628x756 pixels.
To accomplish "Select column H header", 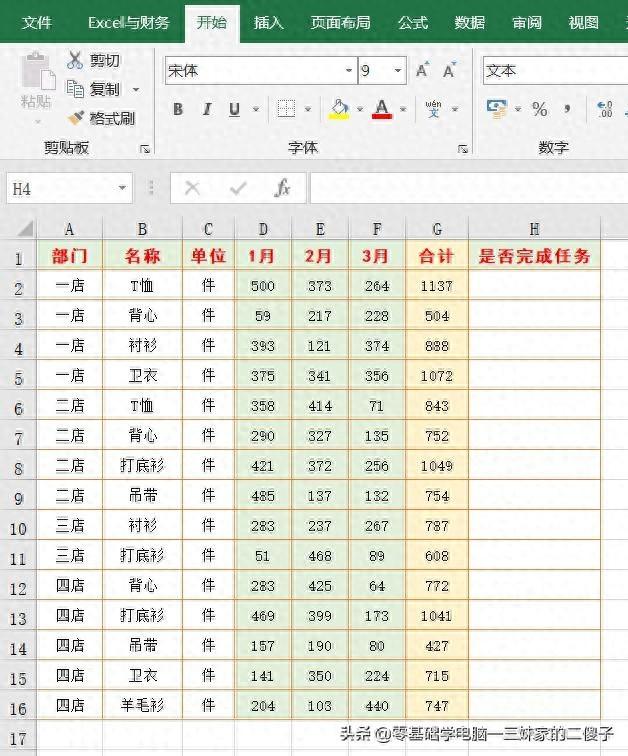I will [x=534, y=229].
